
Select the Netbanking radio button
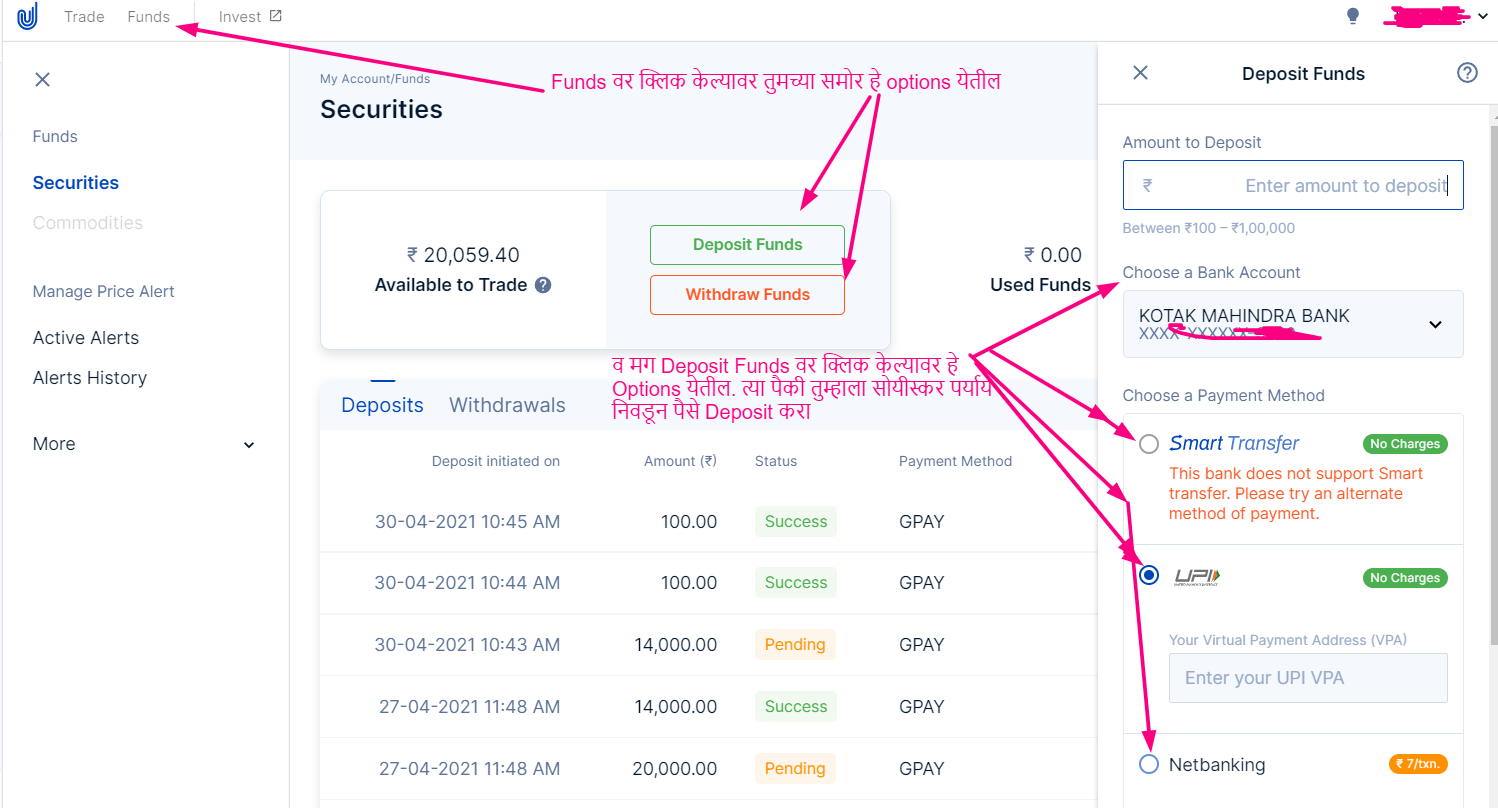pyautogui.click(x=1149, y=764)
